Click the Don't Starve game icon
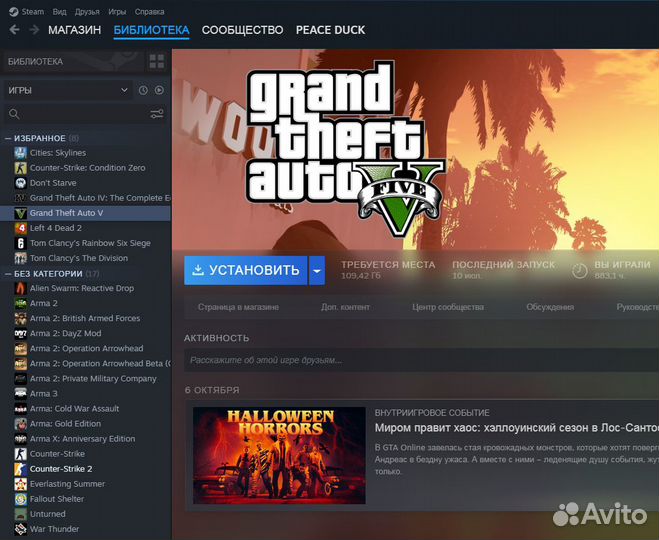The width and height of the screenshot is (659, 540). coord(20,183)
